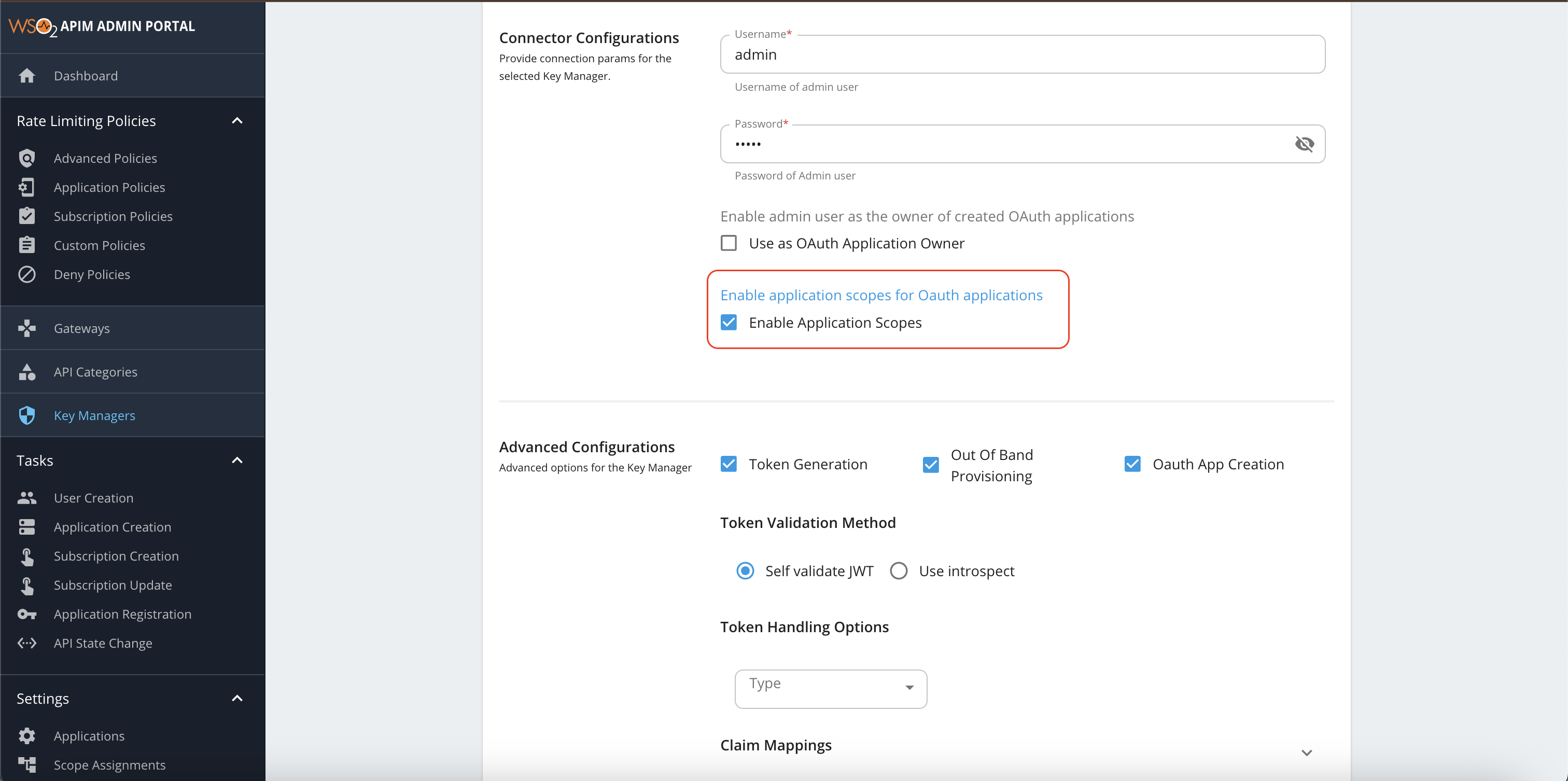Image resolution: width=1568 pixels, height=781 pixels.
Task: Toggle password visibility in Password field
Action: tap(1305, 144)
